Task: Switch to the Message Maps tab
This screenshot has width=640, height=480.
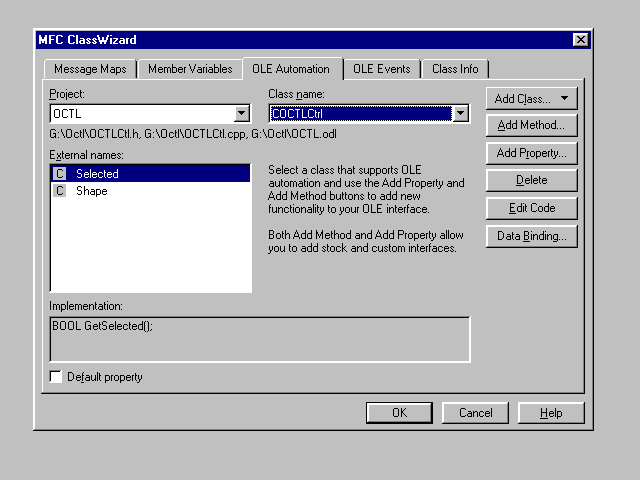Action: pos(88,69)
